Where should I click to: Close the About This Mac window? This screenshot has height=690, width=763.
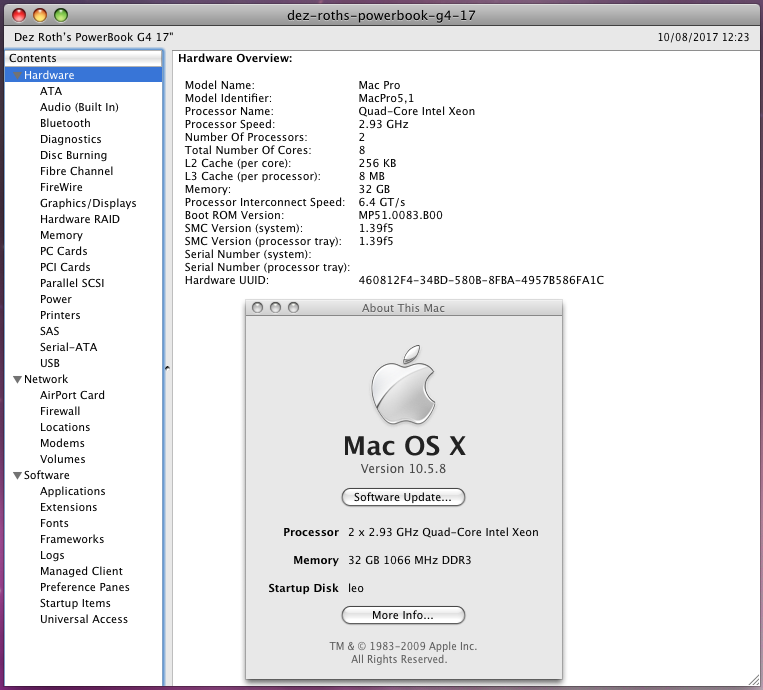258,308
